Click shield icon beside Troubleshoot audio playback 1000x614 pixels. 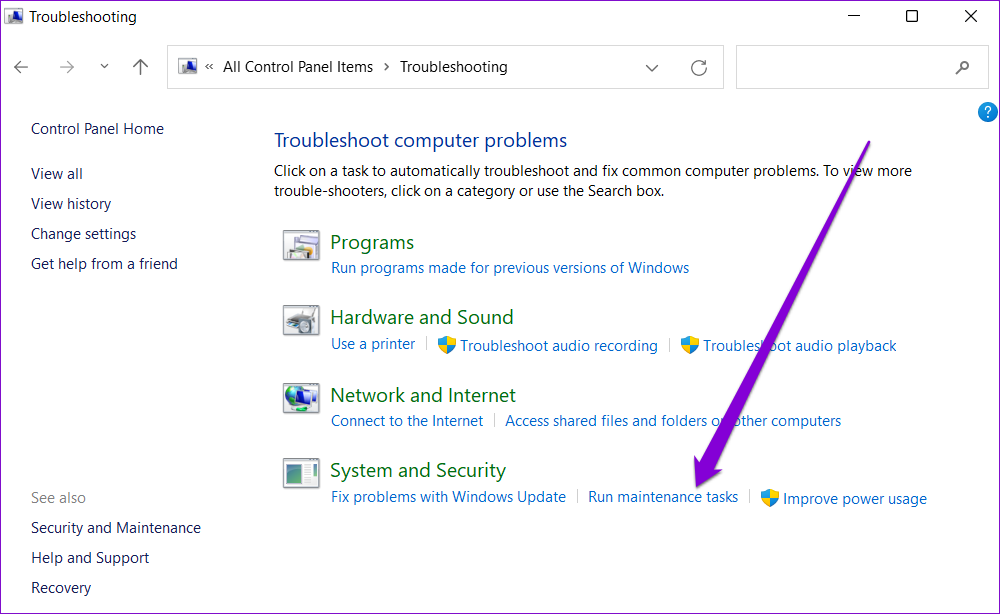coord(689,345)
